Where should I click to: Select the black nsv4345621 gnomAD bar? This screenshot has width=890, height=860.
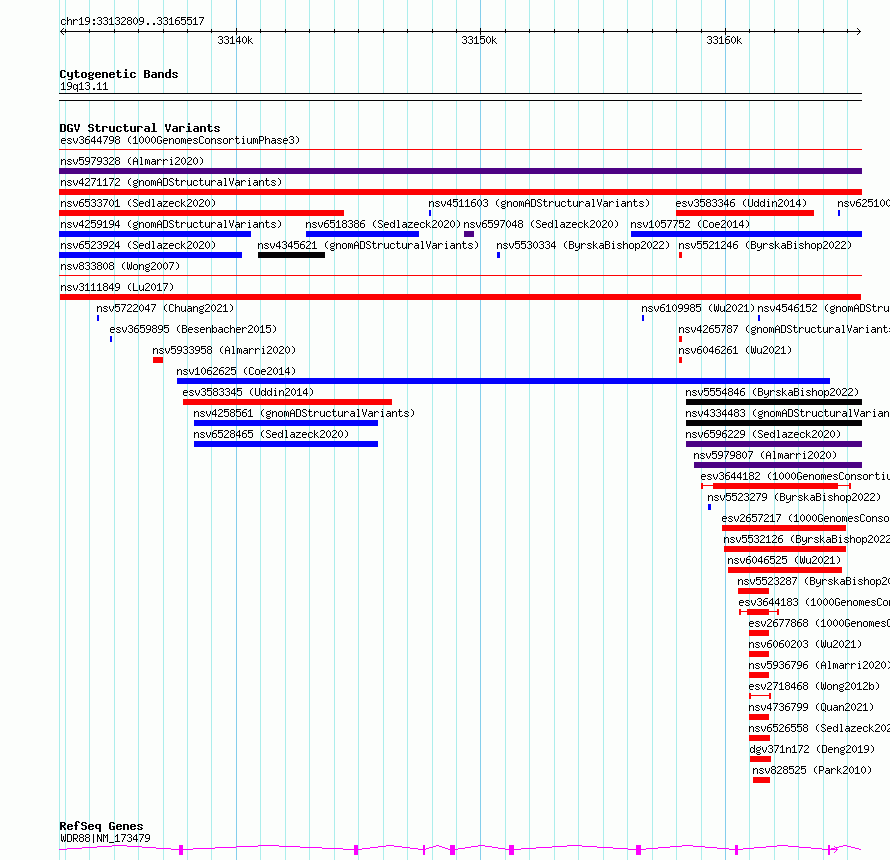[291, 255]
